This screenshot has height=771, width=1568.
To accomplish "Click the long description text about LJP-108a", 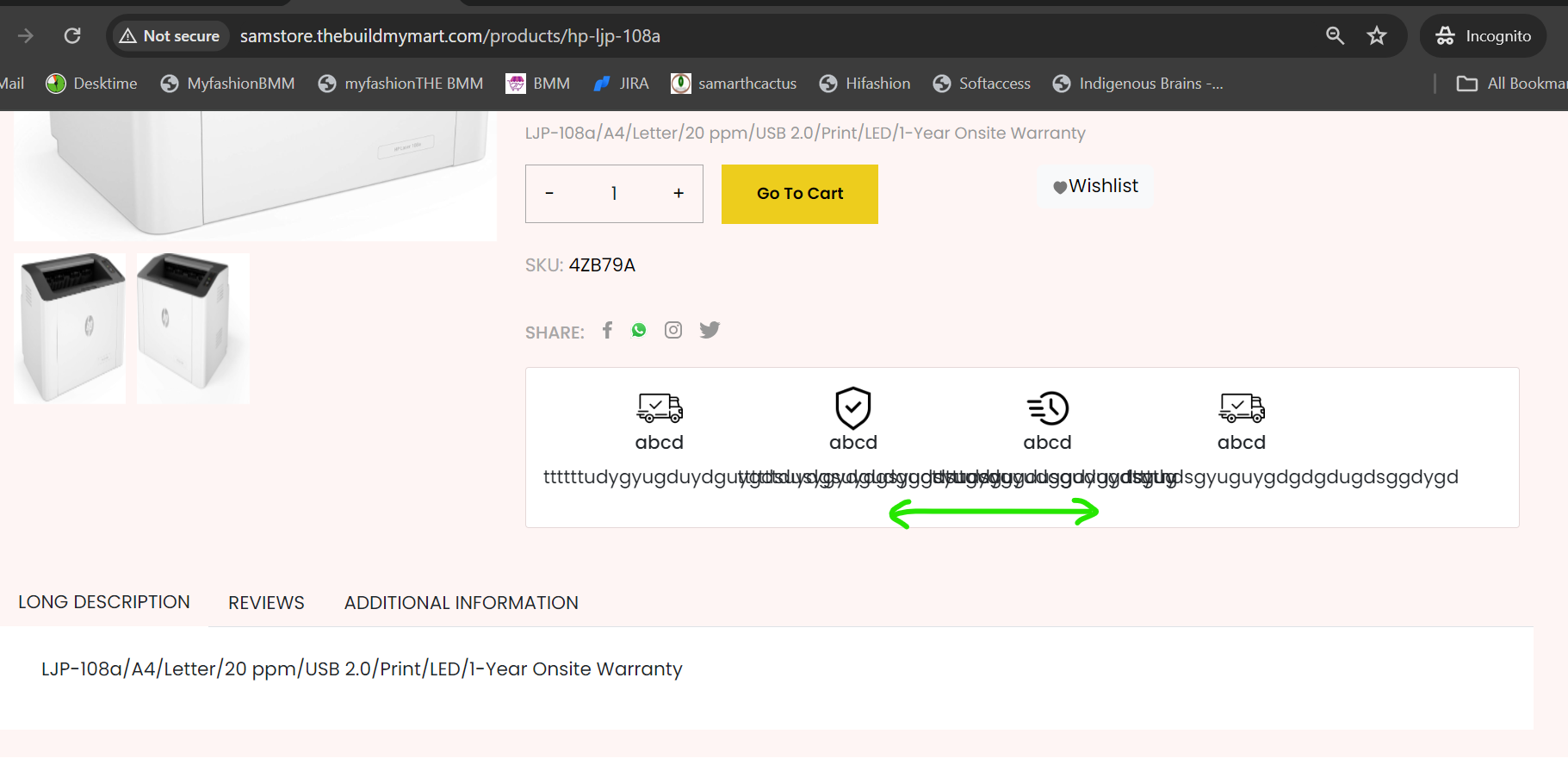I will pos(362,669).
